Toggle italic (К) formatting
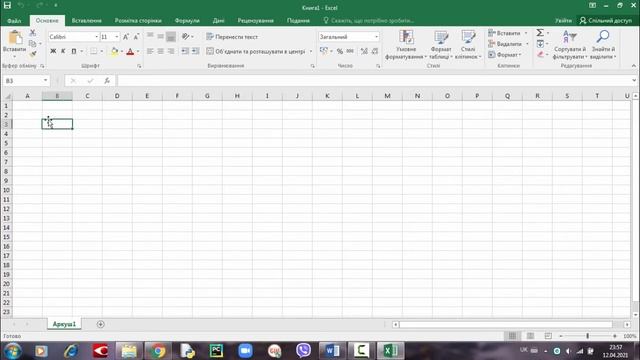This screenshot has height=360, width=640. pos(63,51)
